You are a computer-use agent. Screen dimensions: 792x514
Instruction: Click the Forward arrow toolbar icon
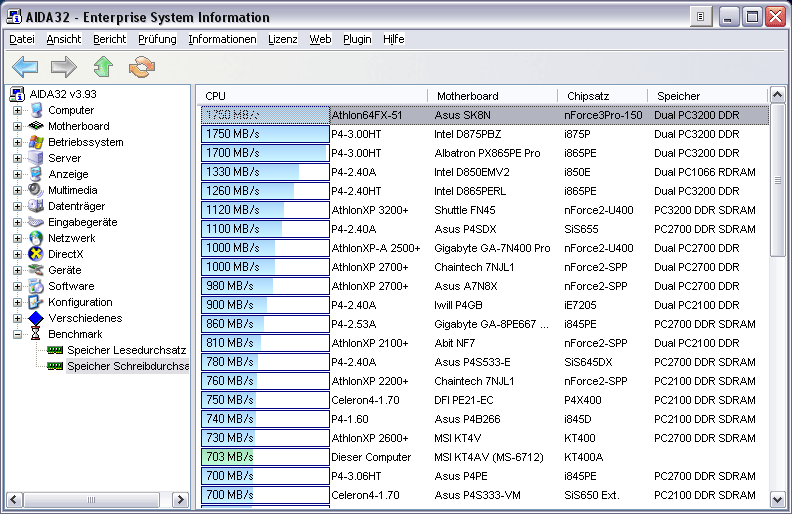pos(64,67)
